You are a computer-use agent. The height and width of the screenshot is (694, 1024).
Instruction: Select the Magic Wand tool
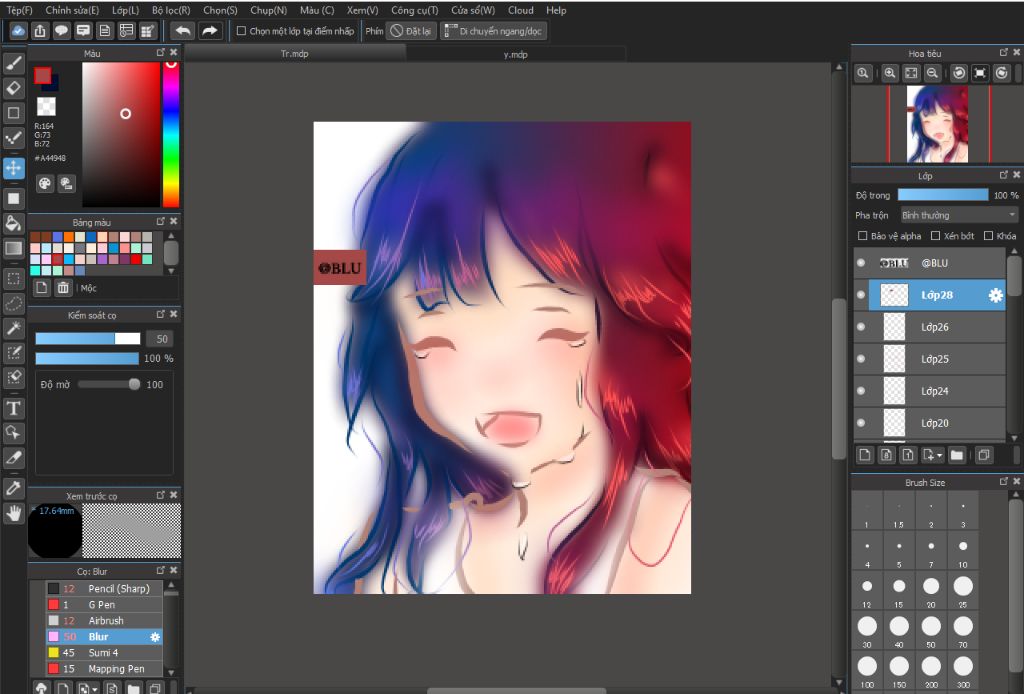(14, 328)
